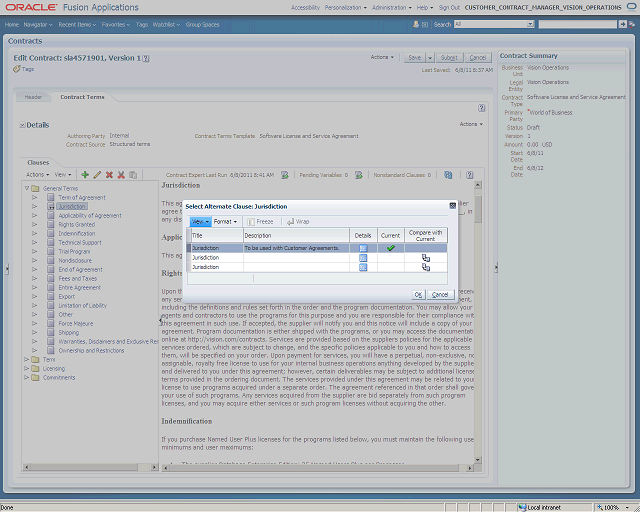The image size is (640, 512).
Task: Click the pencil edit clause icon
Action: pos(97,175)
